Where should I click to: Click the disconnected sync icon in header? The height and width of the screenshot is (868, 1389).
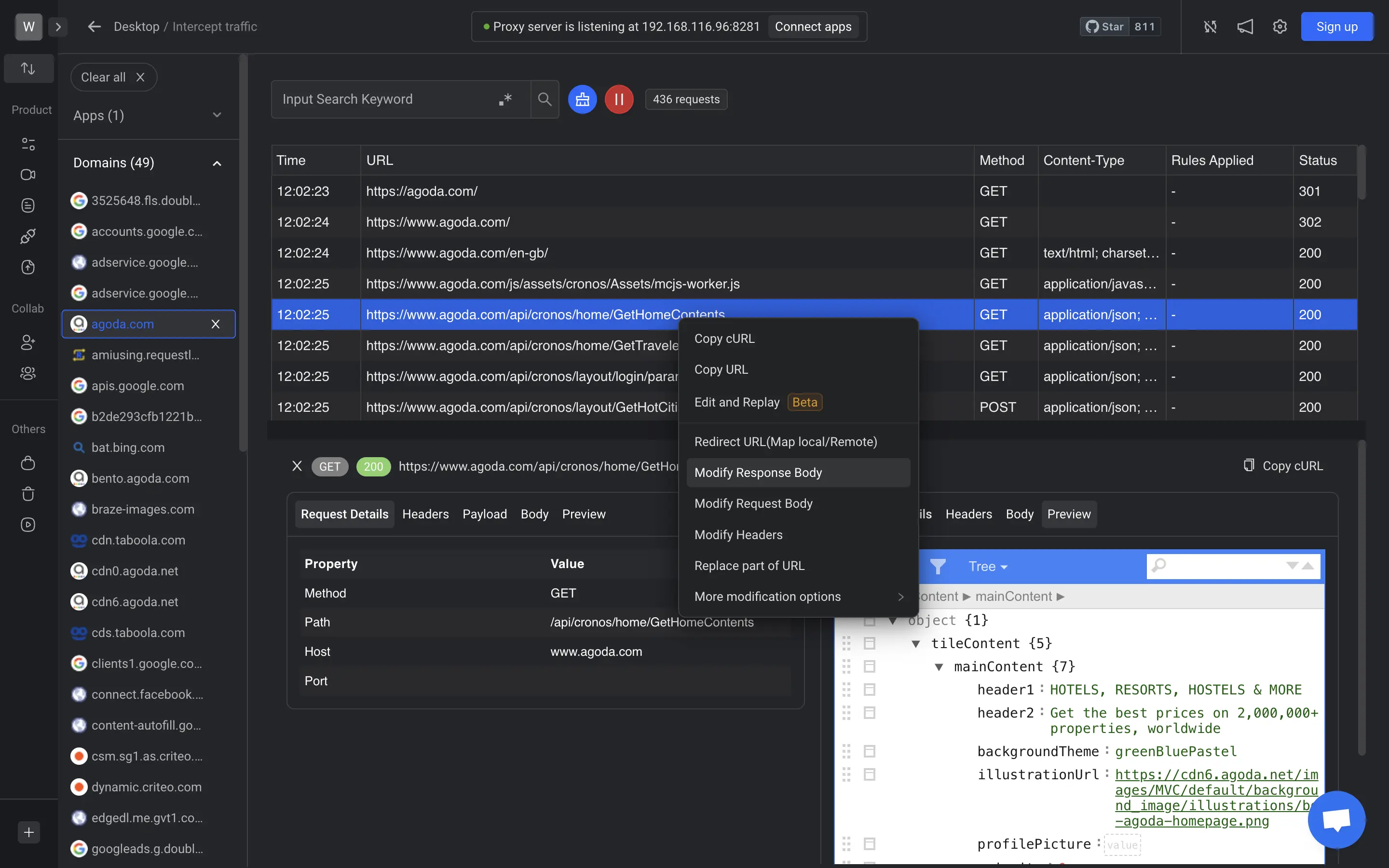click(1211, 27)
